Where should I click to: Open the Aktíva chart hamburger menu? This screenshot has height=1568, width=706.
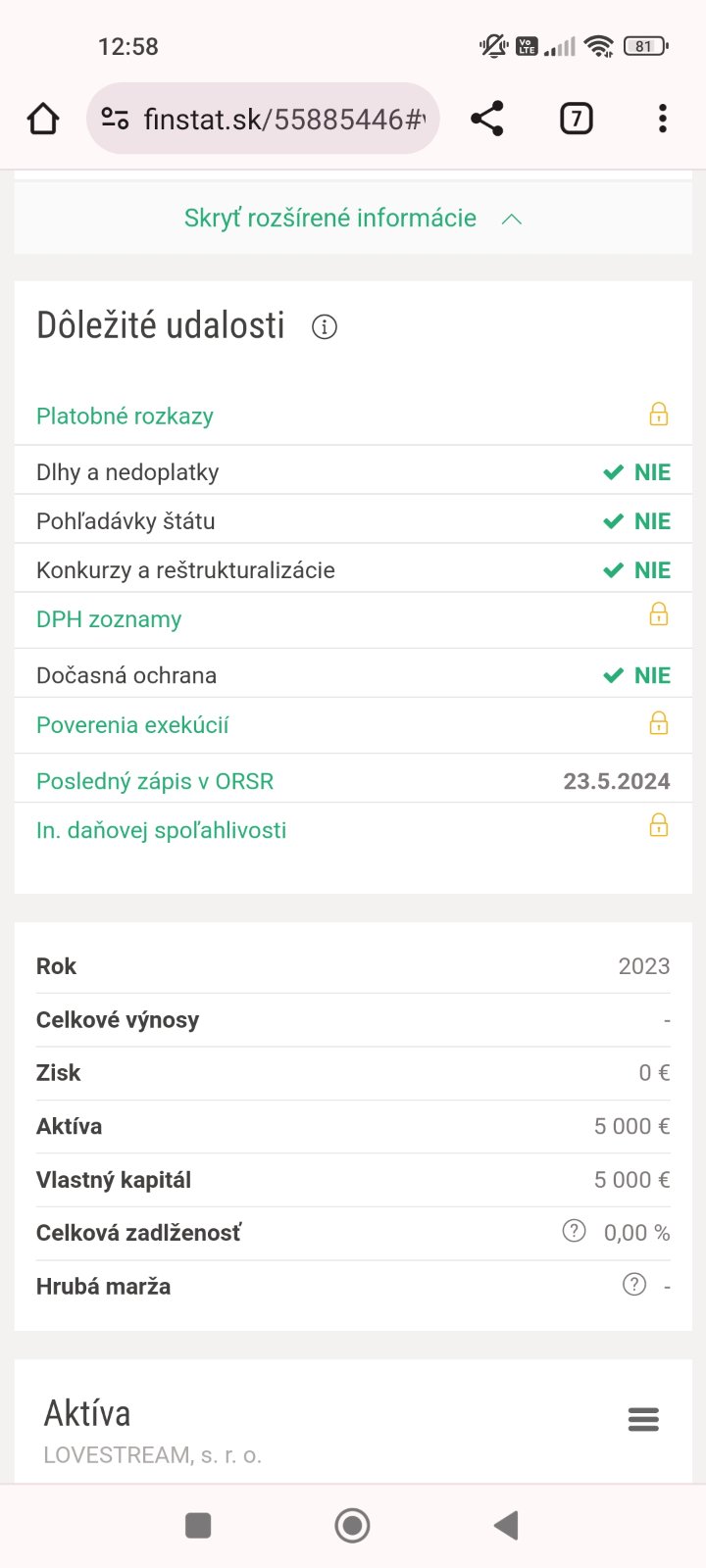pos(643,1419)
